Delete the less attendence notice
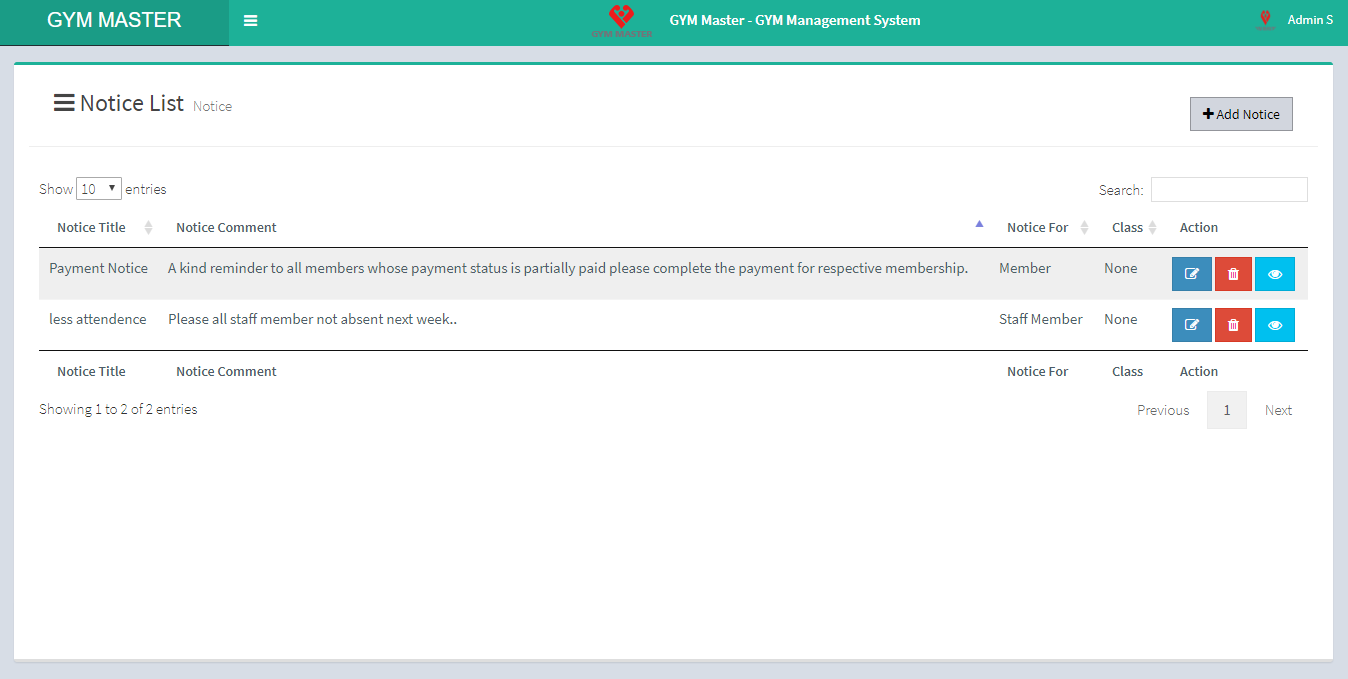Image resolution: width=1348 pixels, height=679 pixels. (1233, 325)
